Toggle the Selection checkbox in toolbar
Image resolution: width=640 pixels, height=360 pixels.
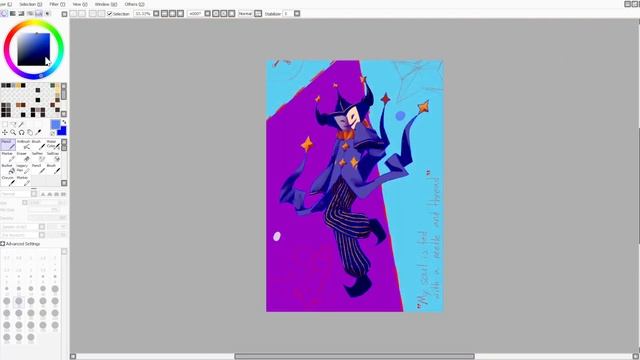click(109, 13)
